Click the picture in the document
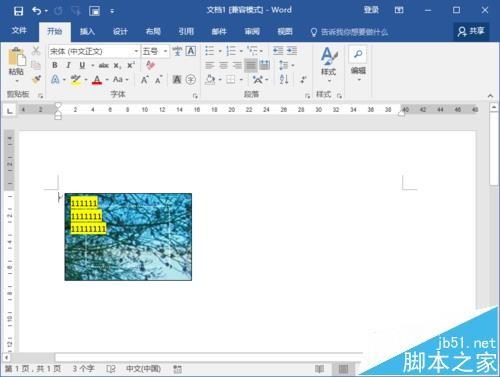This screenshot has width=500, height=377. pos(128,237)
